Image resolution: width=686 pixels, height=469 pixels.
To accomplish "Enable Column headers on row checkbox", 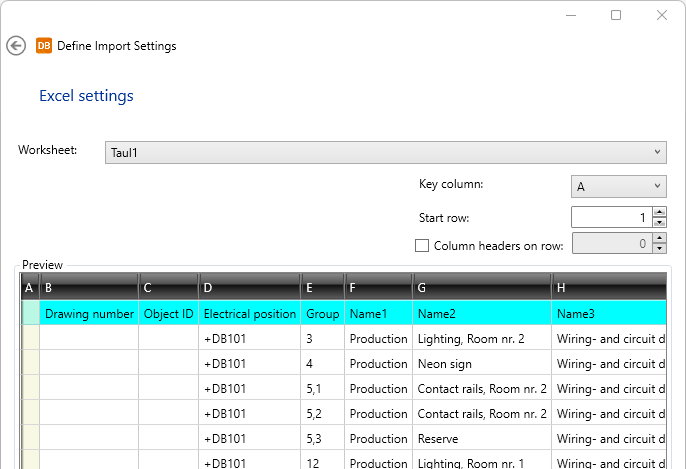I will point(423,245).
